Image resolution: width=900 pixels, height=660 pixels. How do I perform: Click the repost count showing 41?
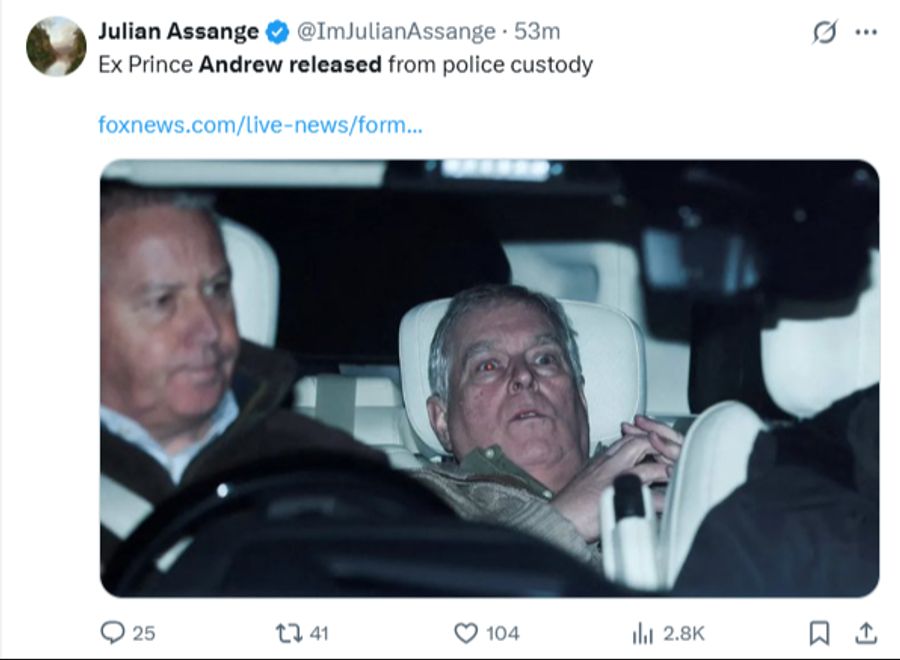(319, 633)
